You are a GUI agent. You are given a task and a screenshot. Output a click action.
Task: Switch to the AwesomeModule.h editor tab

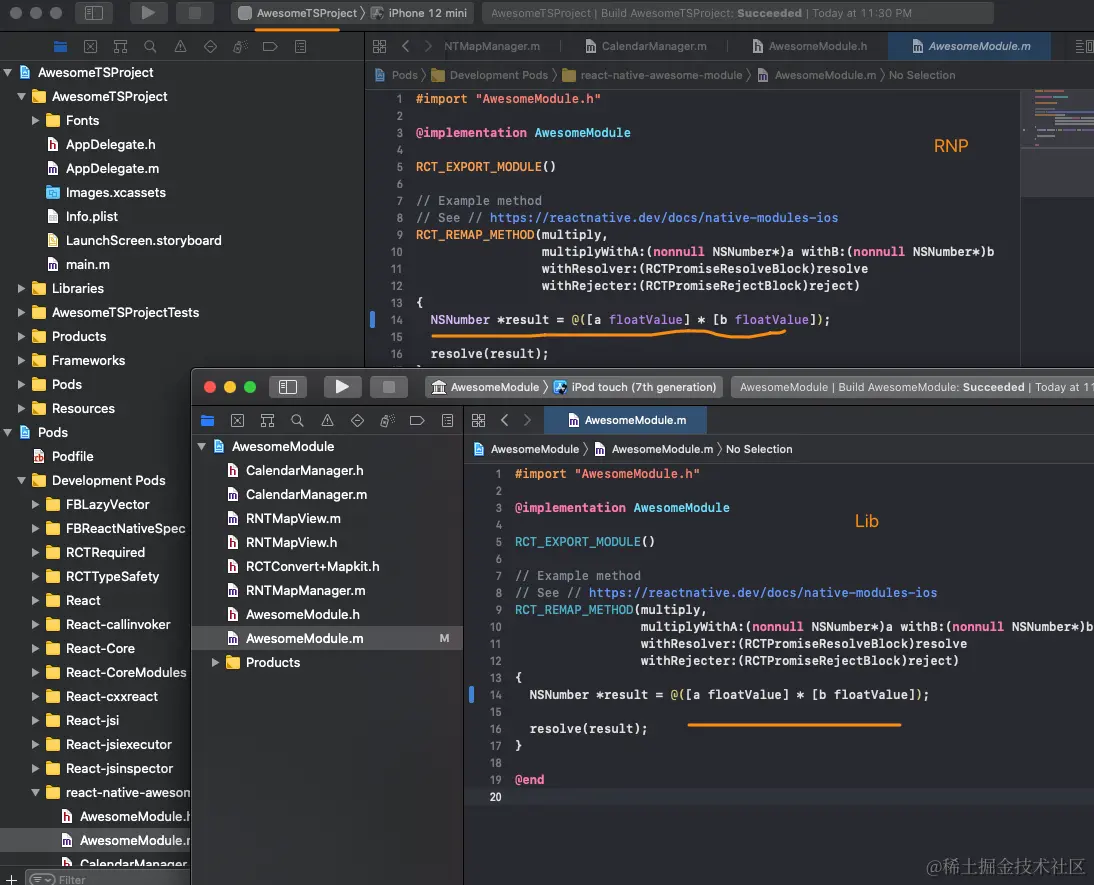(817, 47)
